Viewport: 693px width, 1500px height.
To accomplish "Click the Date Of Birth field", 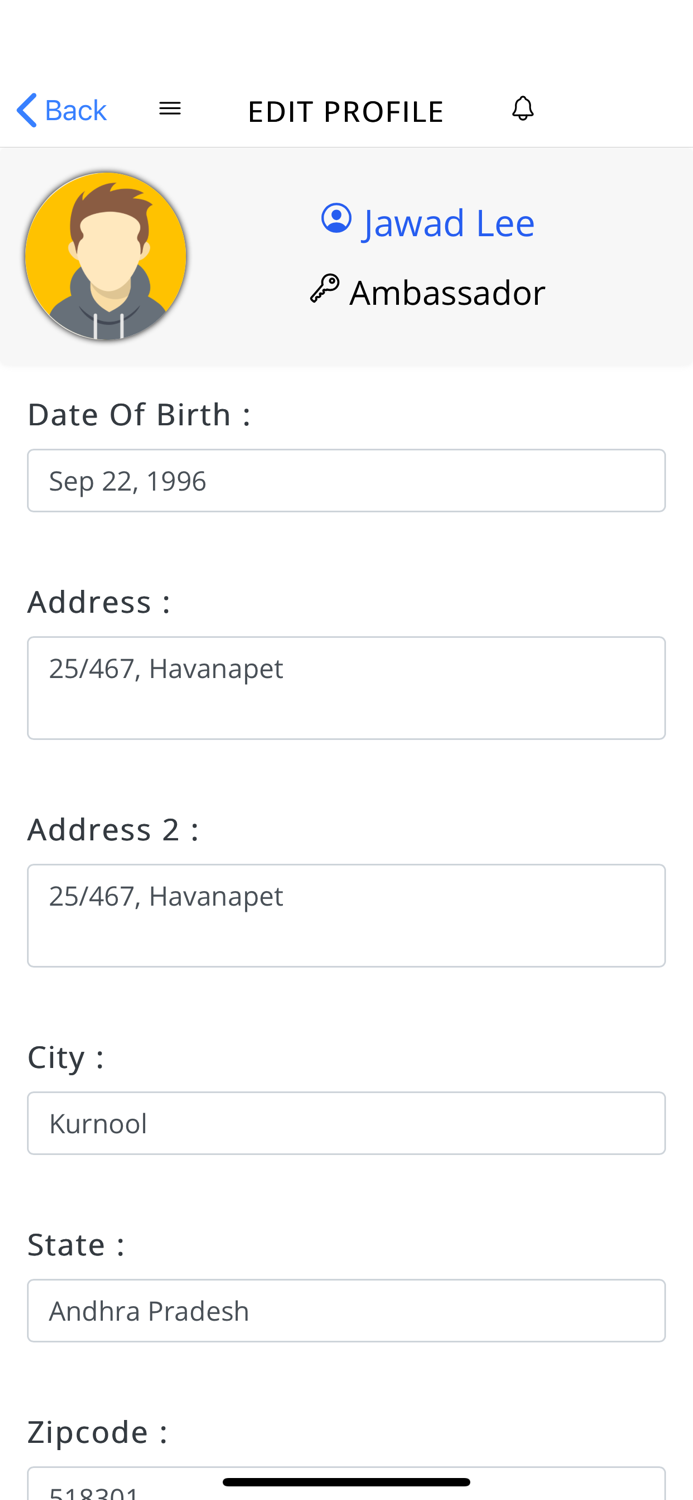I will [x=346, y=481].
